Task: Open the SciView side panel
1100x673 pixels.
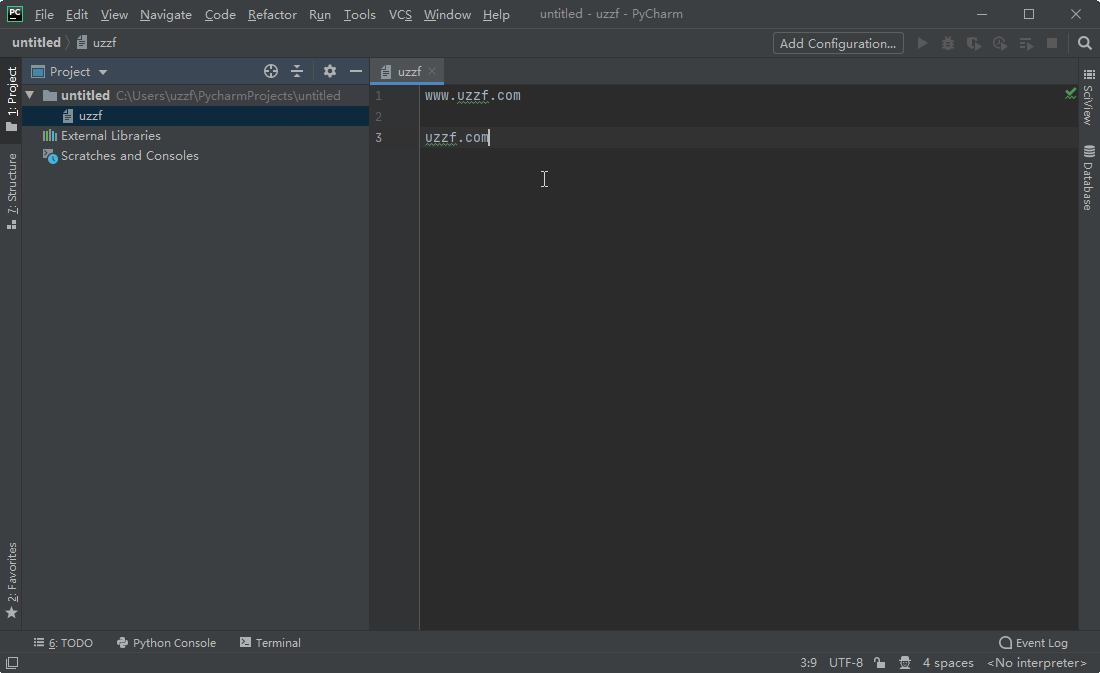Action: pos(1089,97)
